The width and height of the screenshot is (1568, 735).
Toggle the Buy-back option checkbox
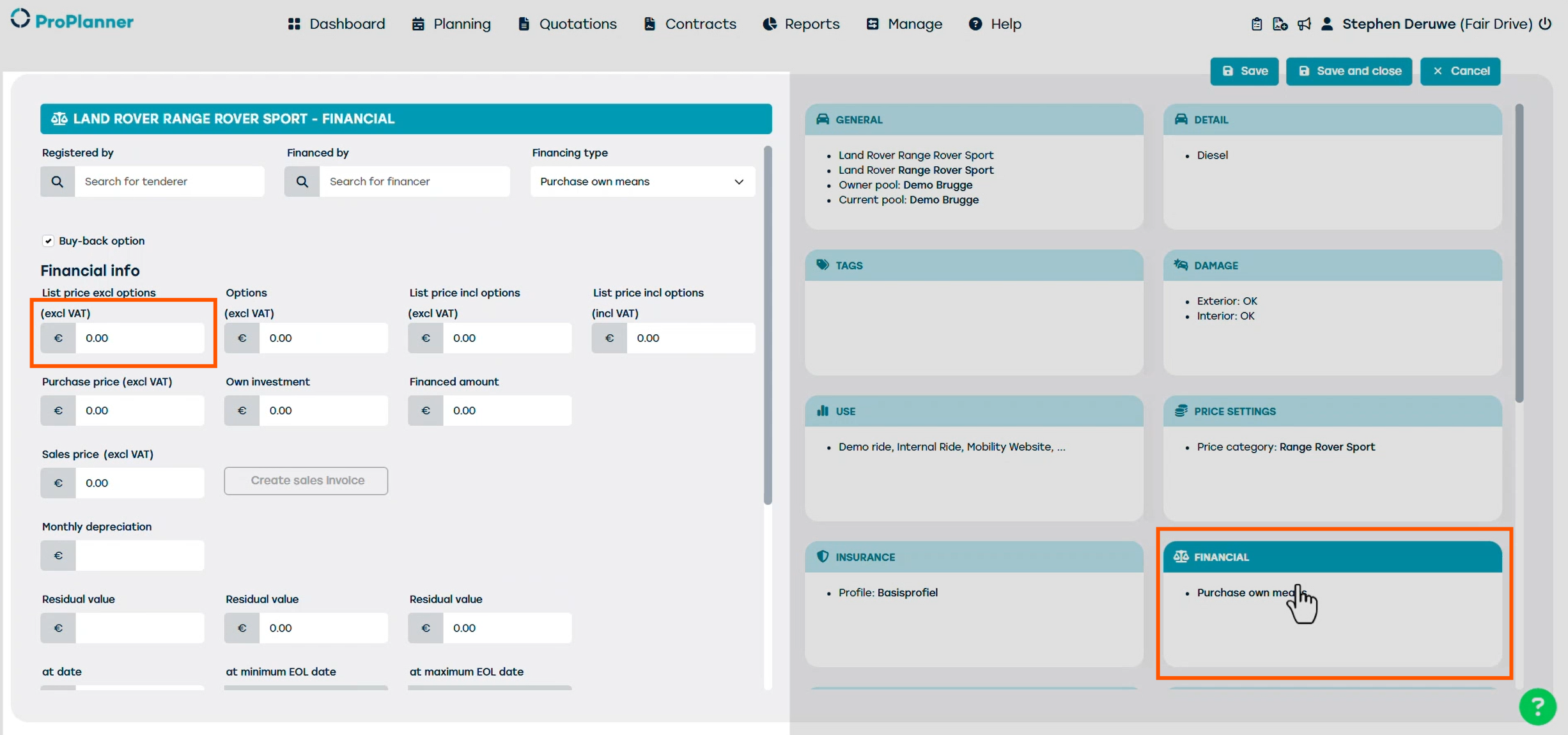click(x=48, y=241)
